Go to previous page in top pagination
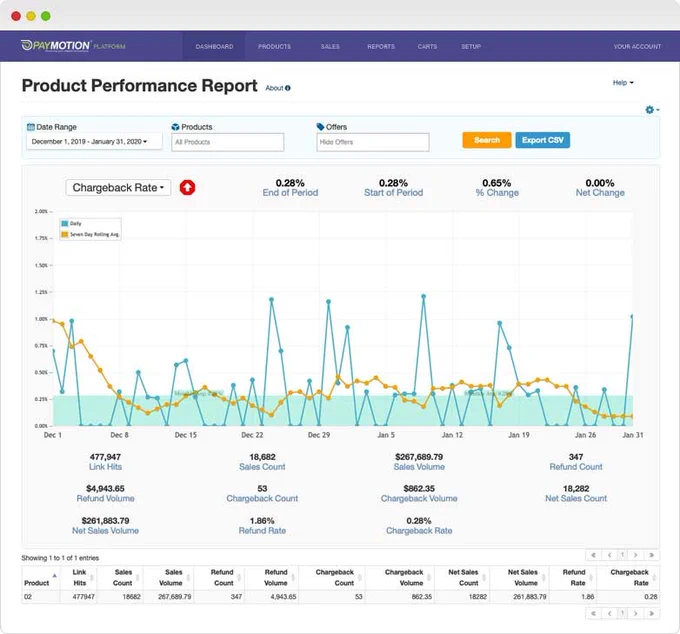 tap(609, 555)
